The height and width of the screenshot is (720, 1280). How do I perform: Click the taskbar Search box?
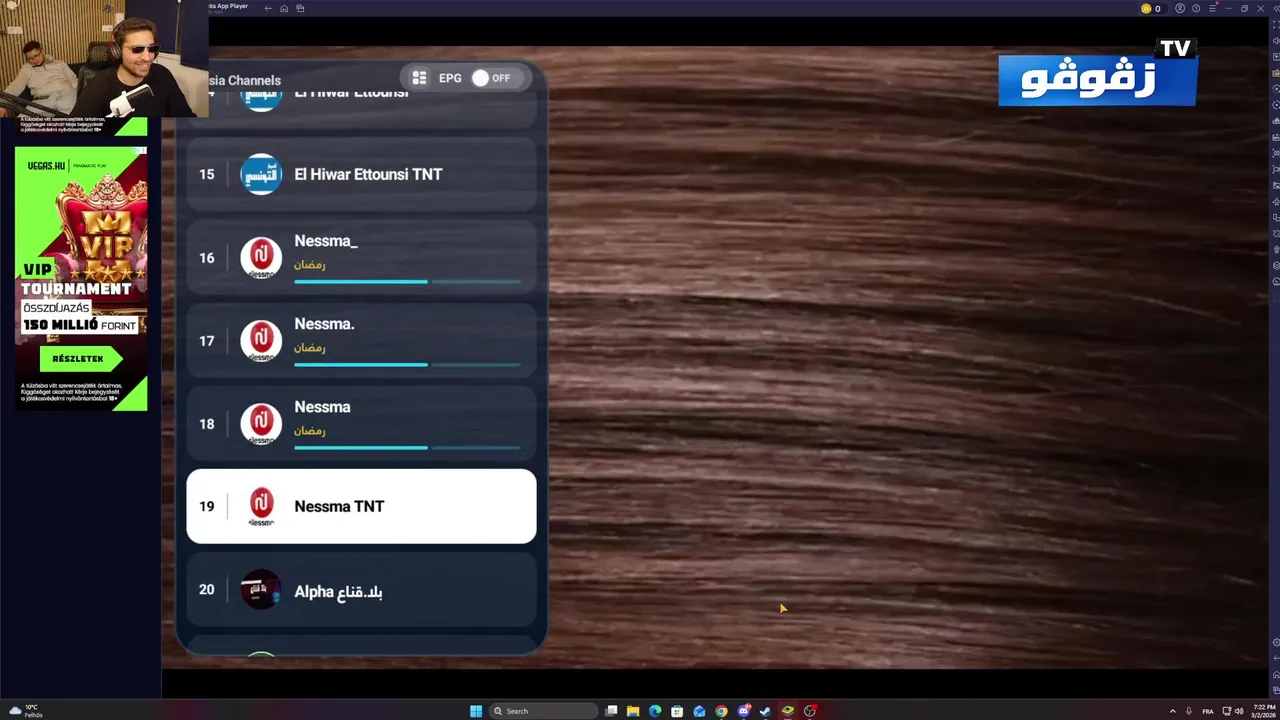542,711
